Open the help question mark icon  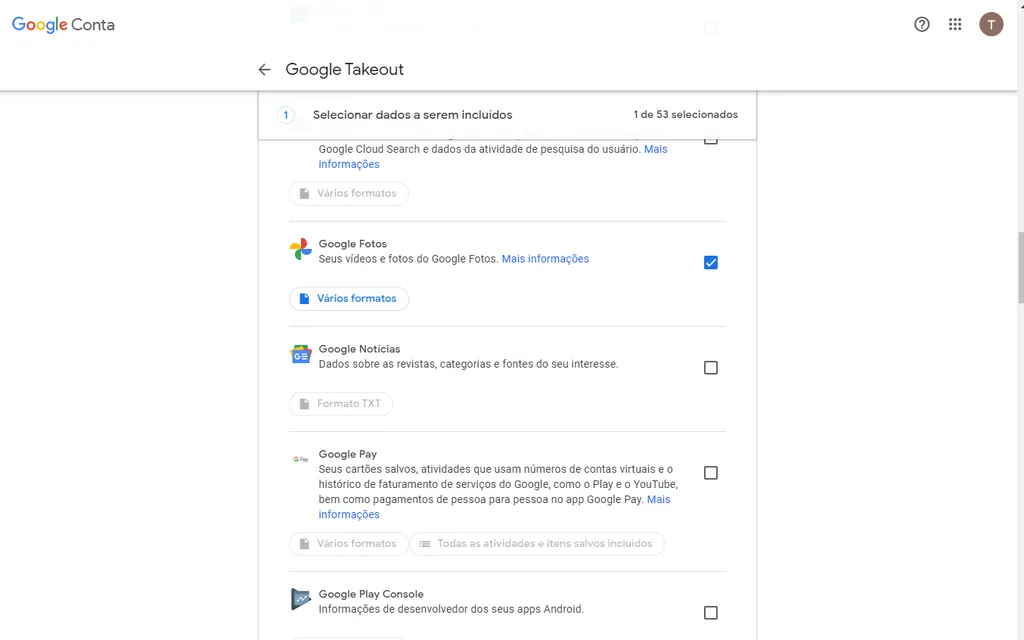922,25
